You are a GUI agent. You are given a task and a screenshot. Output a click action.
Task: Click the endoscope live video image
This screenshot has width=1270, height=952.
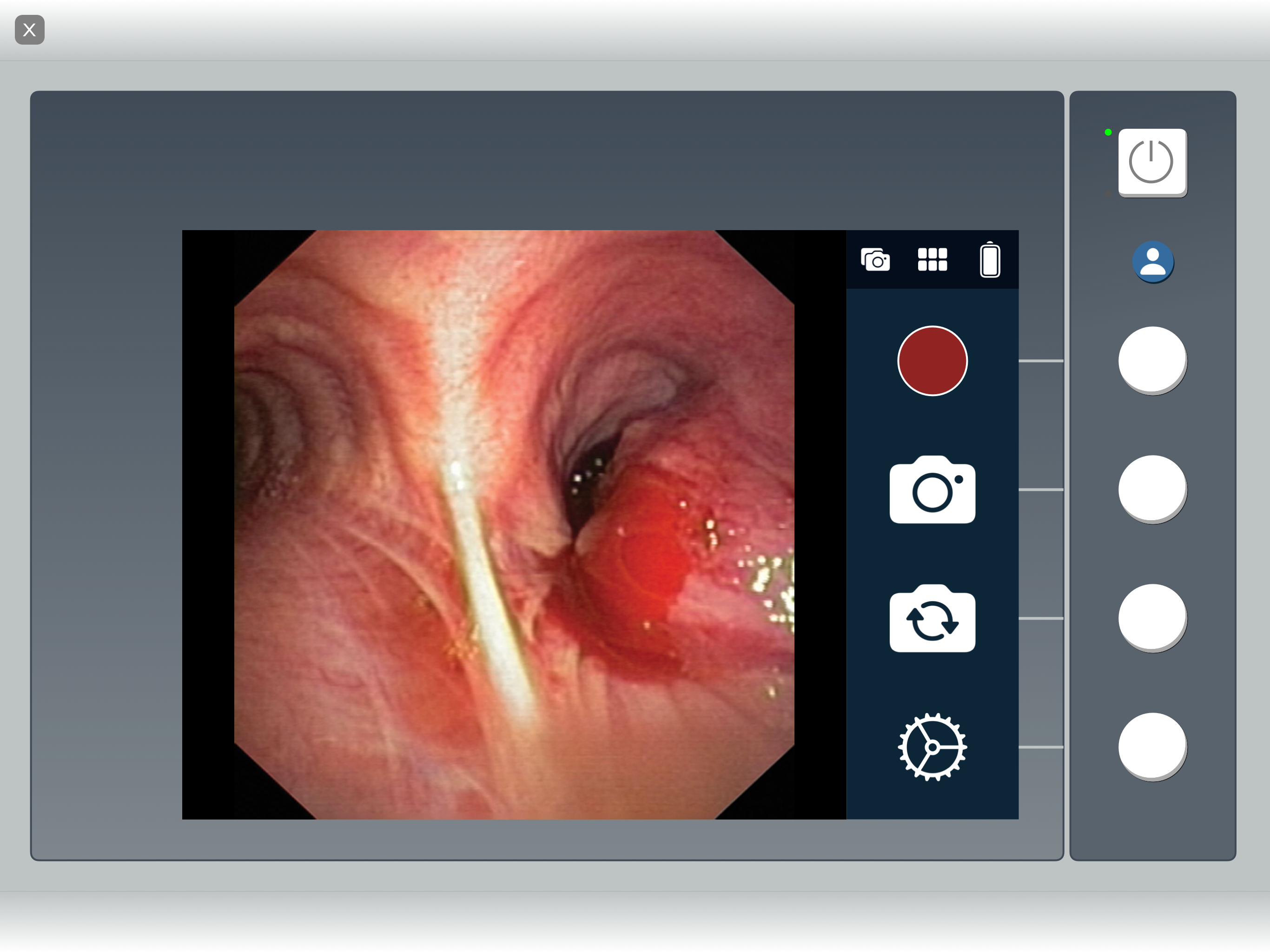pos(514,524)
